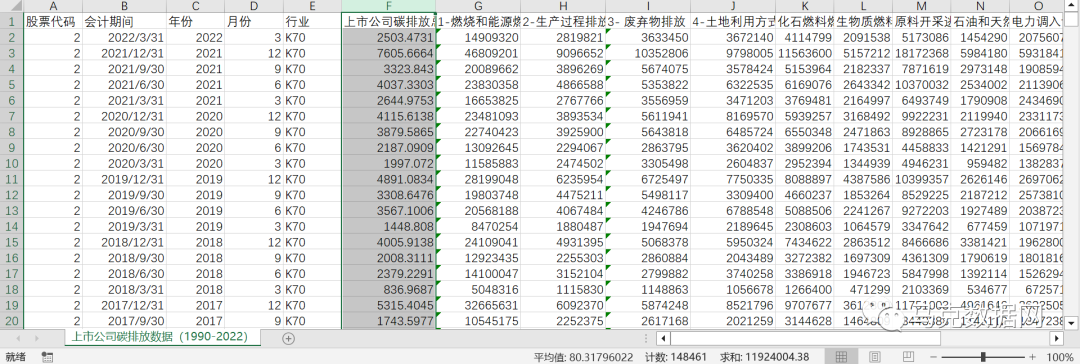The image size is (1080, 364).
Task: Select cell with value 46809201
Action: click(x=479, y=52)
